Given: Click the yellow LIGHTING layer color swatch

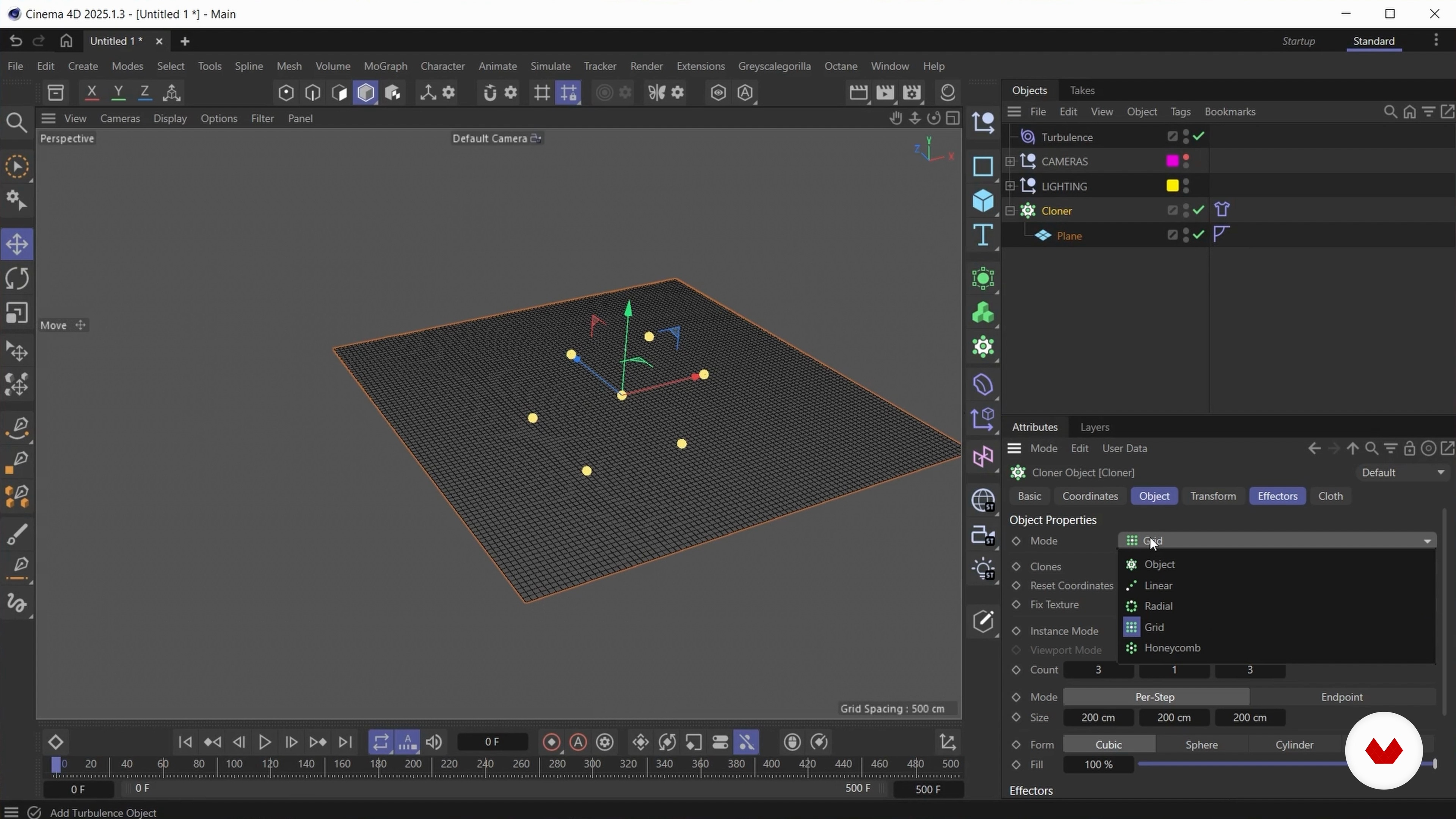Looking at the screenshot, I should coord(1172,185).
